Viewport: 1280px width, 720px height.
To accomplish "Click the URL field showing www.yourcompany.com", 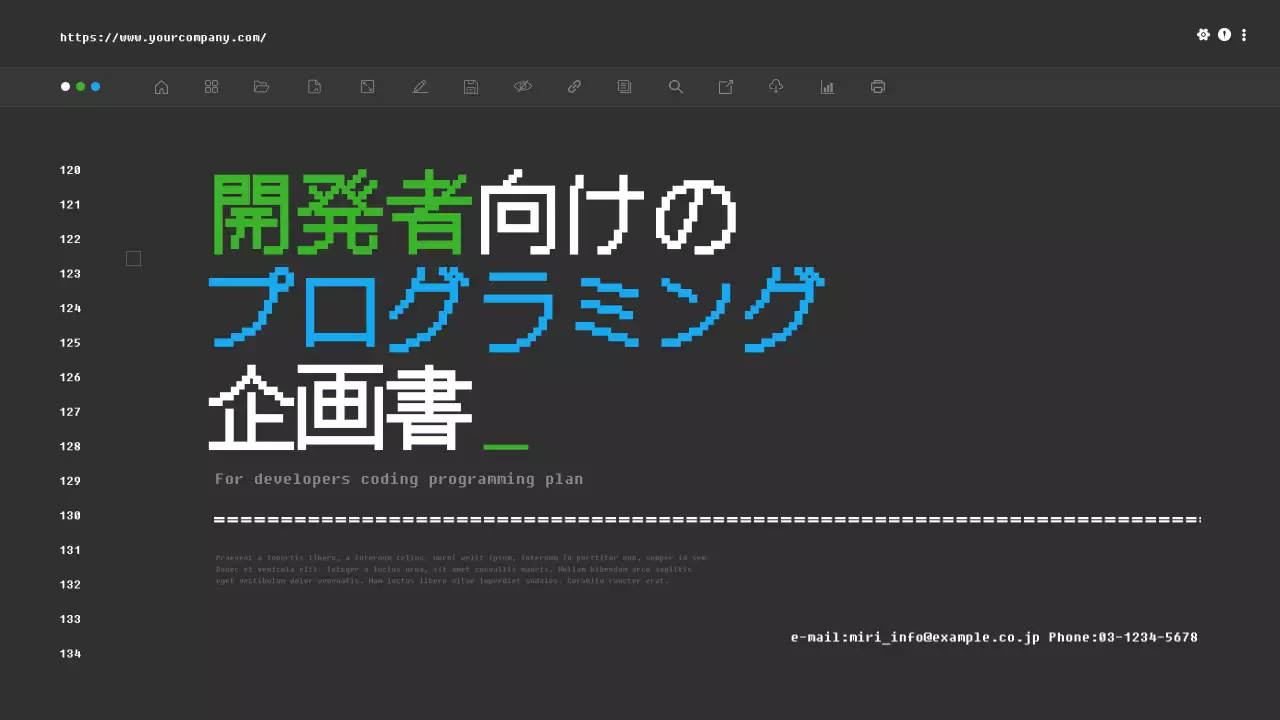I will click(x=163, y=37).
